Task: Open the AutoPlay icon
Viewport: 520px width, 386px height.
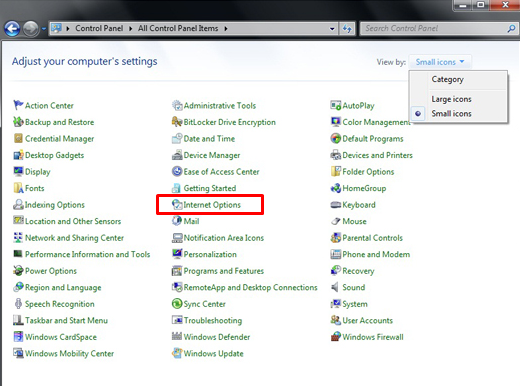Action: click(336, 105)
